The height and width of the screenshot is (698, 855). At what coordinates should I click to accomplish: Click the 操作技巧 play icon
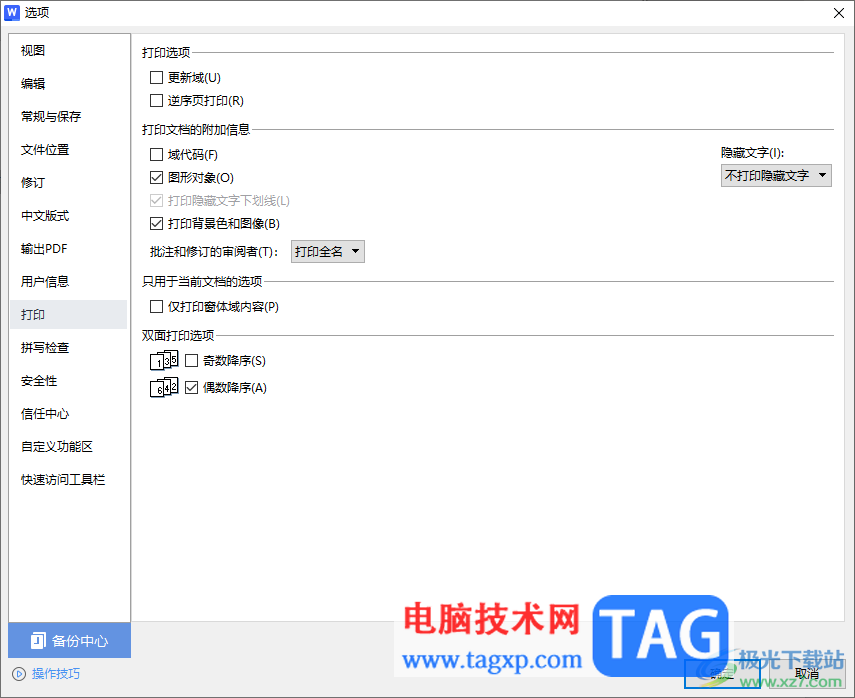click(x=19, y=674)
